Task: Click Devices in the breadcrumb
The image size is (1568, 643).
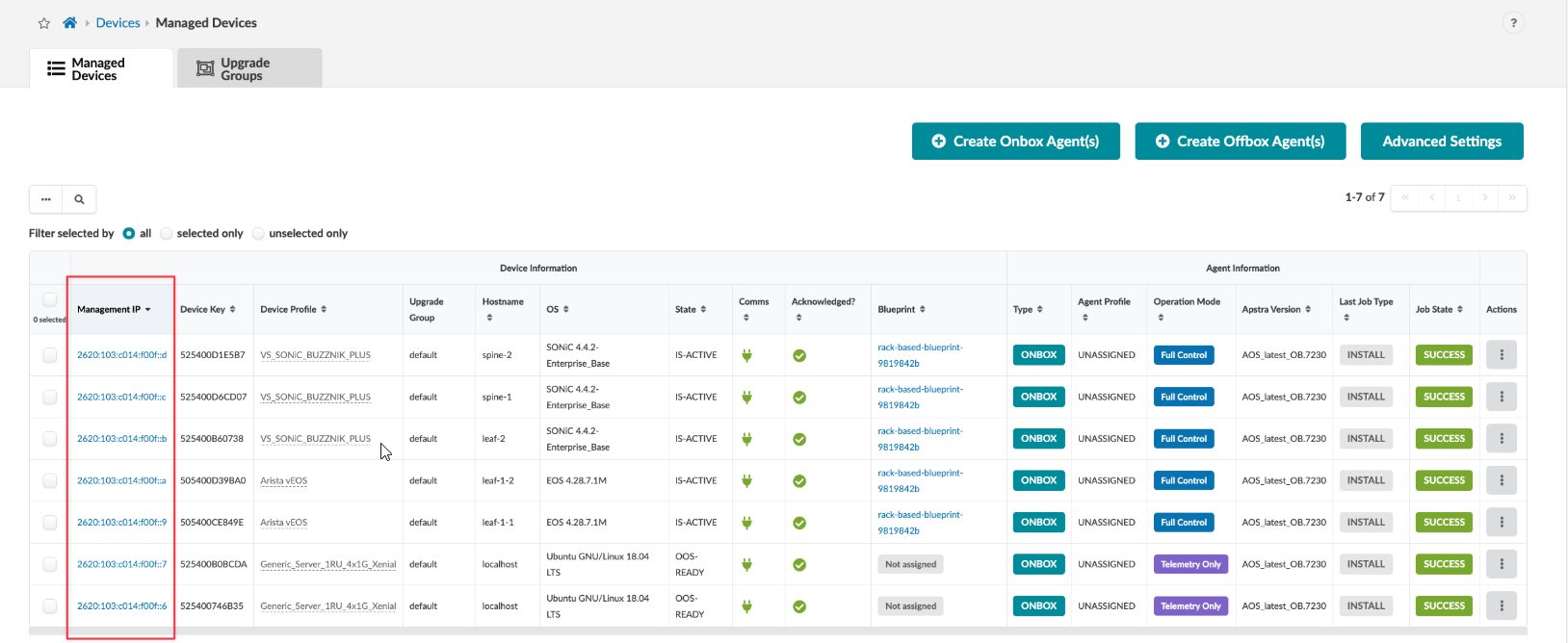Action: pyautogui.click(x=118, y=23)
